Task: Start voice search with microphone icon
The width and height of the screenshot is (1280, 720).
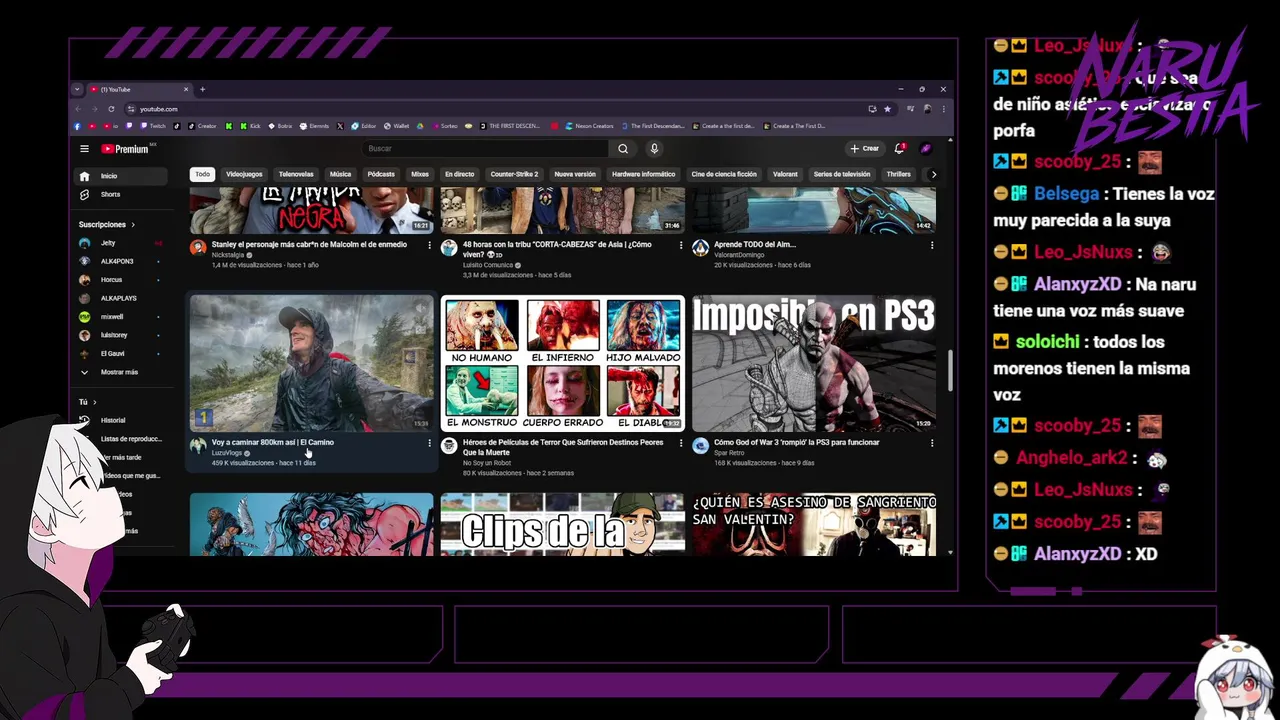Action: (x=654, y=149)
